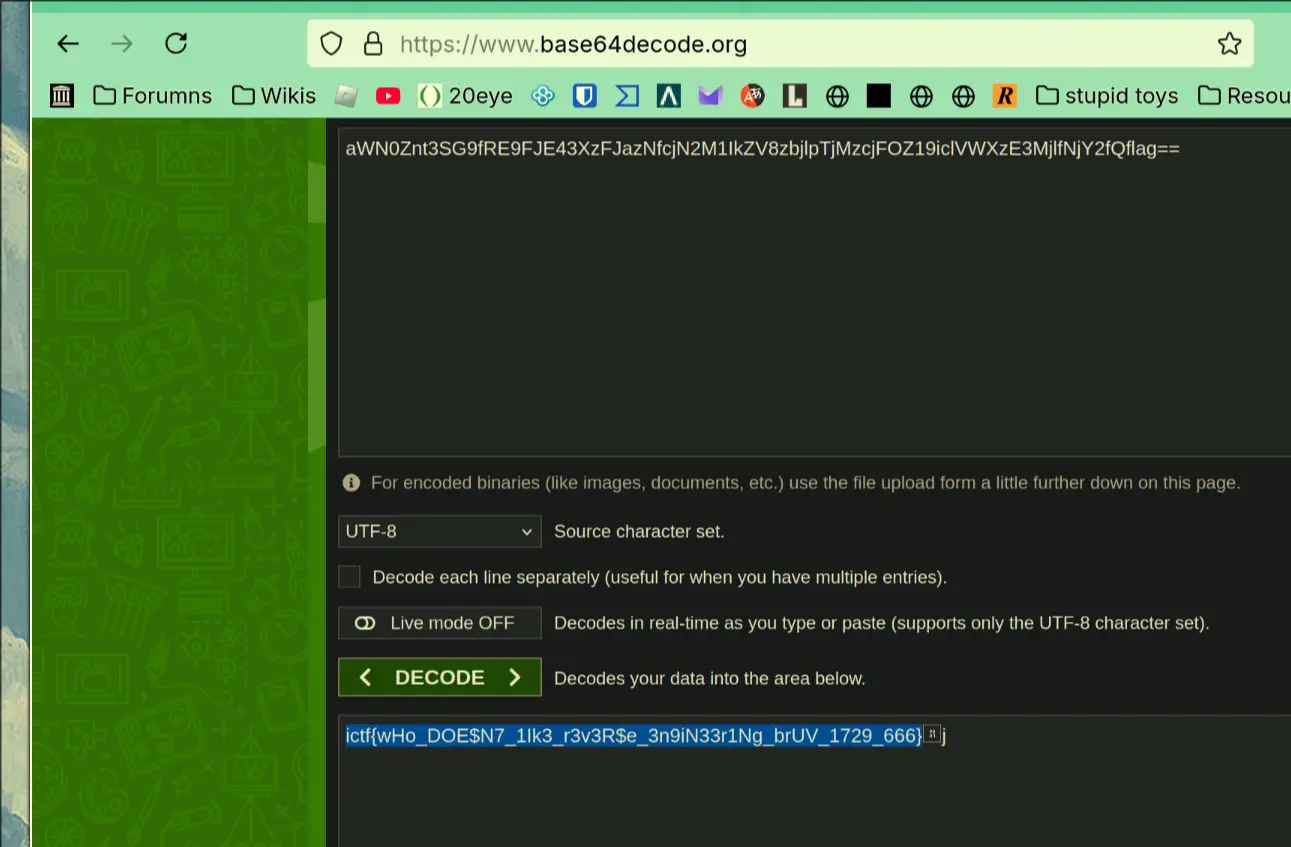1291x847 pixels.
Task: Open the Bitwarden shield bookmark
Action: tap(585, 96)
